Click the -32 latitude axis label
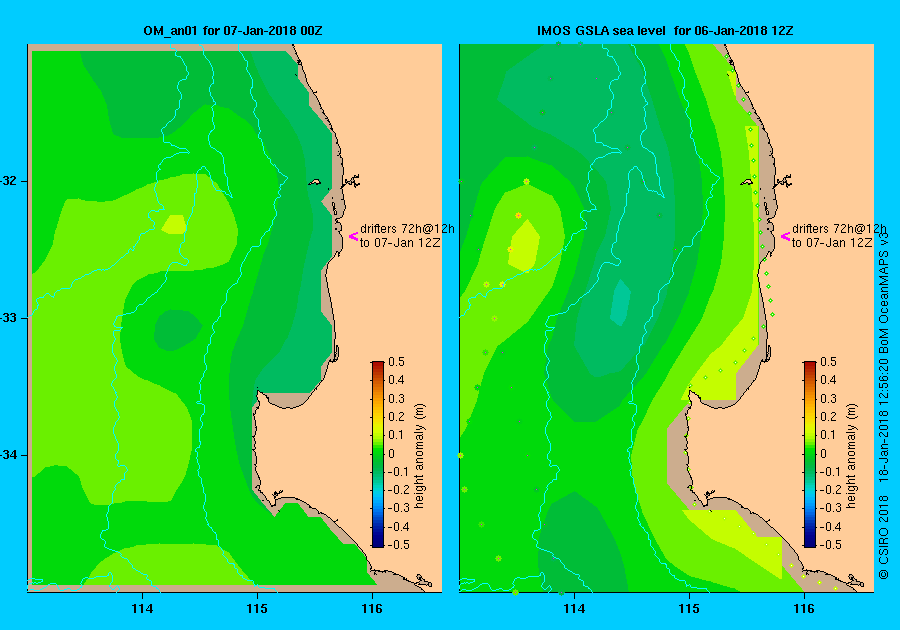The width and height of the screenshot is (900, 630). [9, 181]
